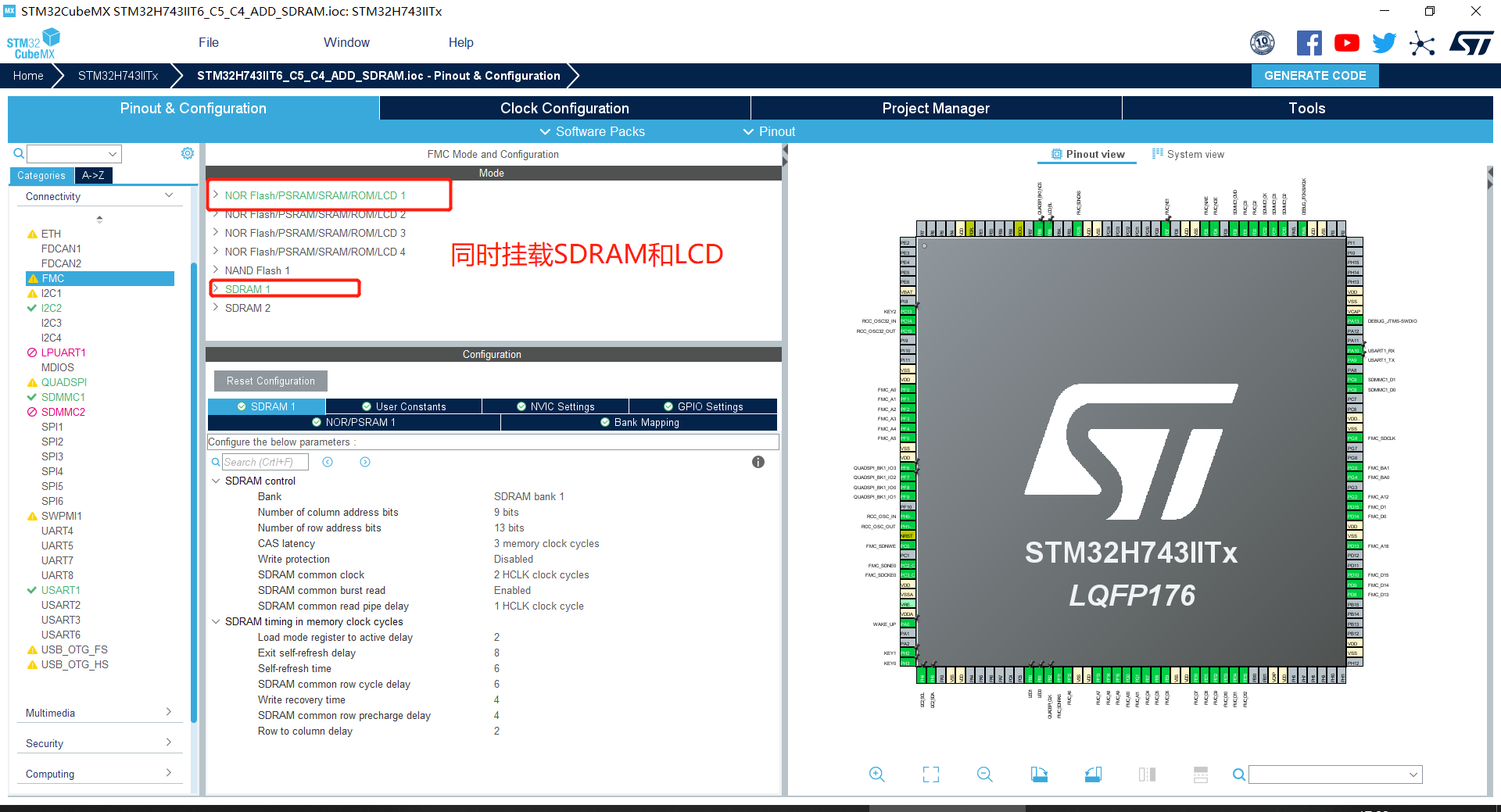The height and width of the screenshot is (812, 1501).
Task: Open the parameter info icon
Action: pos(758,462)
